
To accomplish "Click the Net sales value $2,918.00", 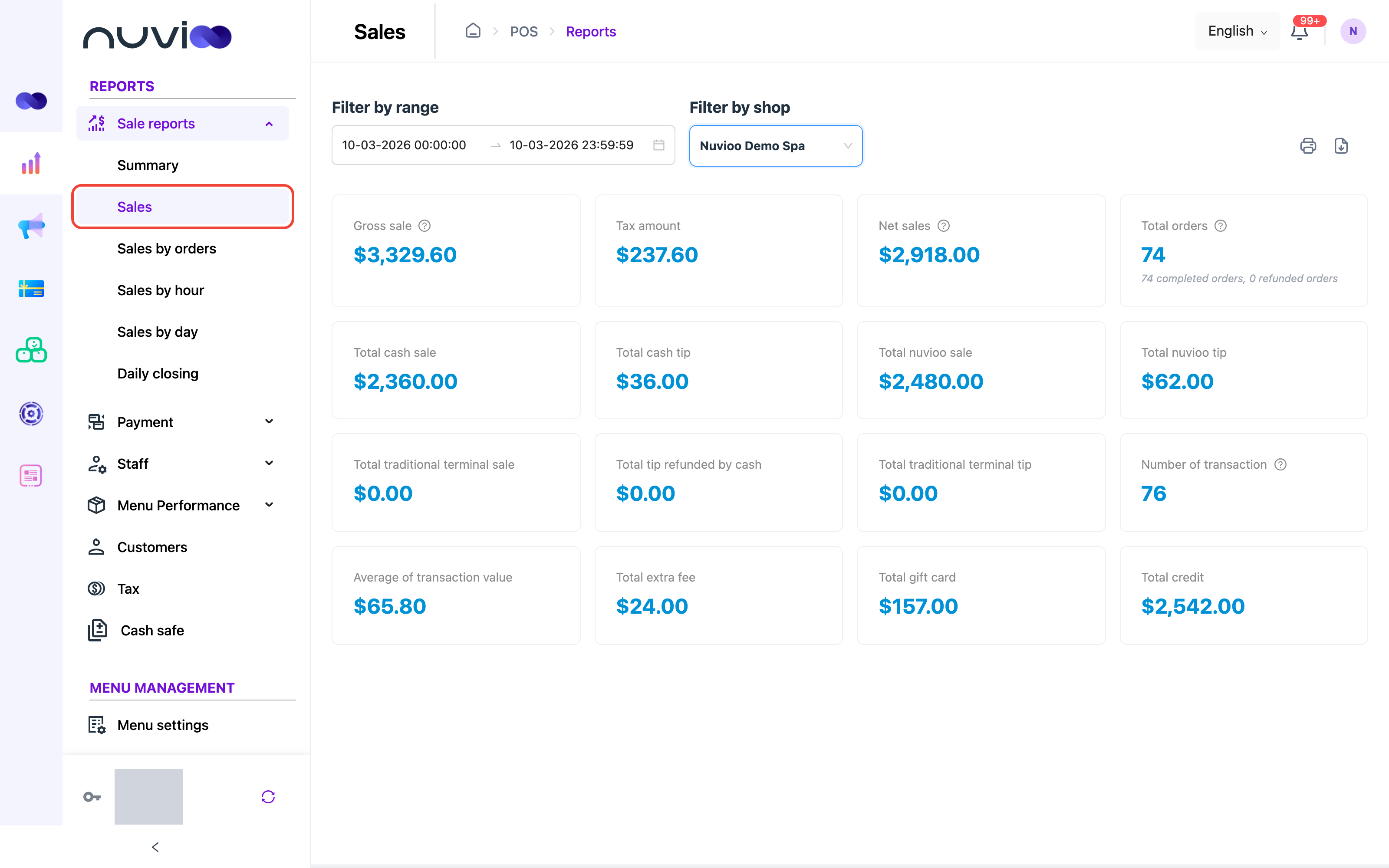I will click(x=929, y=255).
